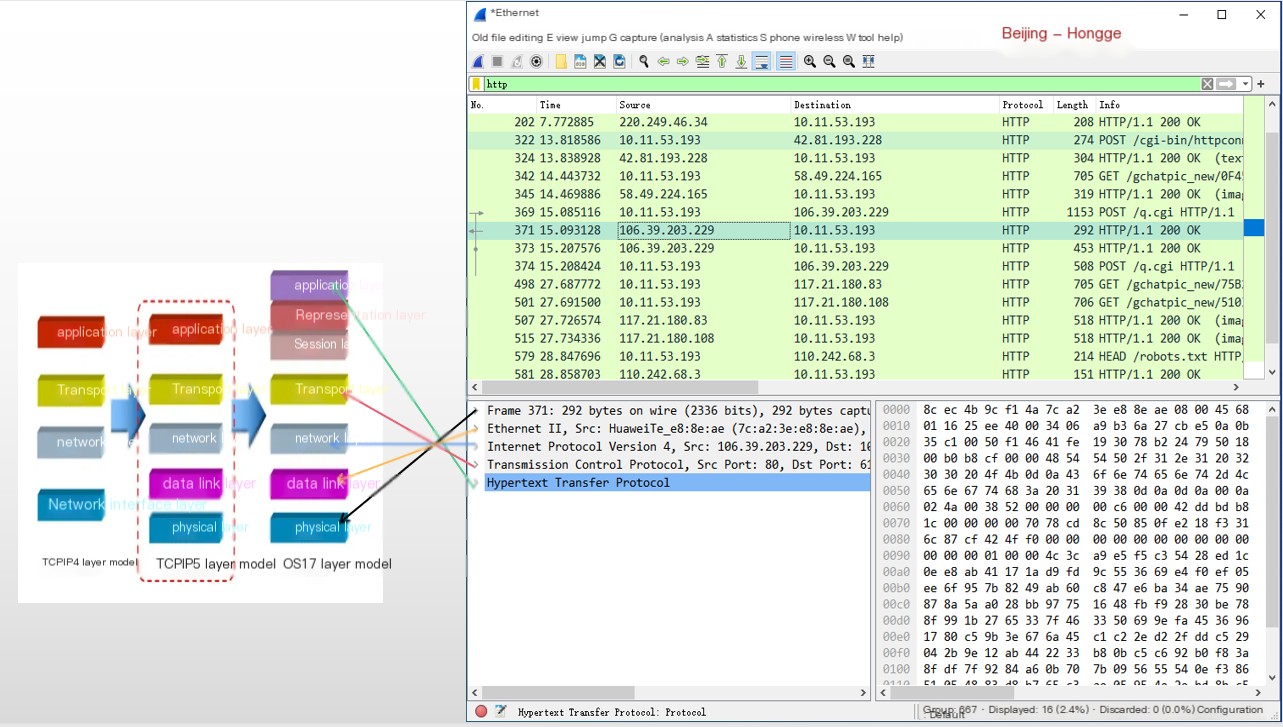
Task: Jump to the last packet
Action: click(x=741, y=62)
